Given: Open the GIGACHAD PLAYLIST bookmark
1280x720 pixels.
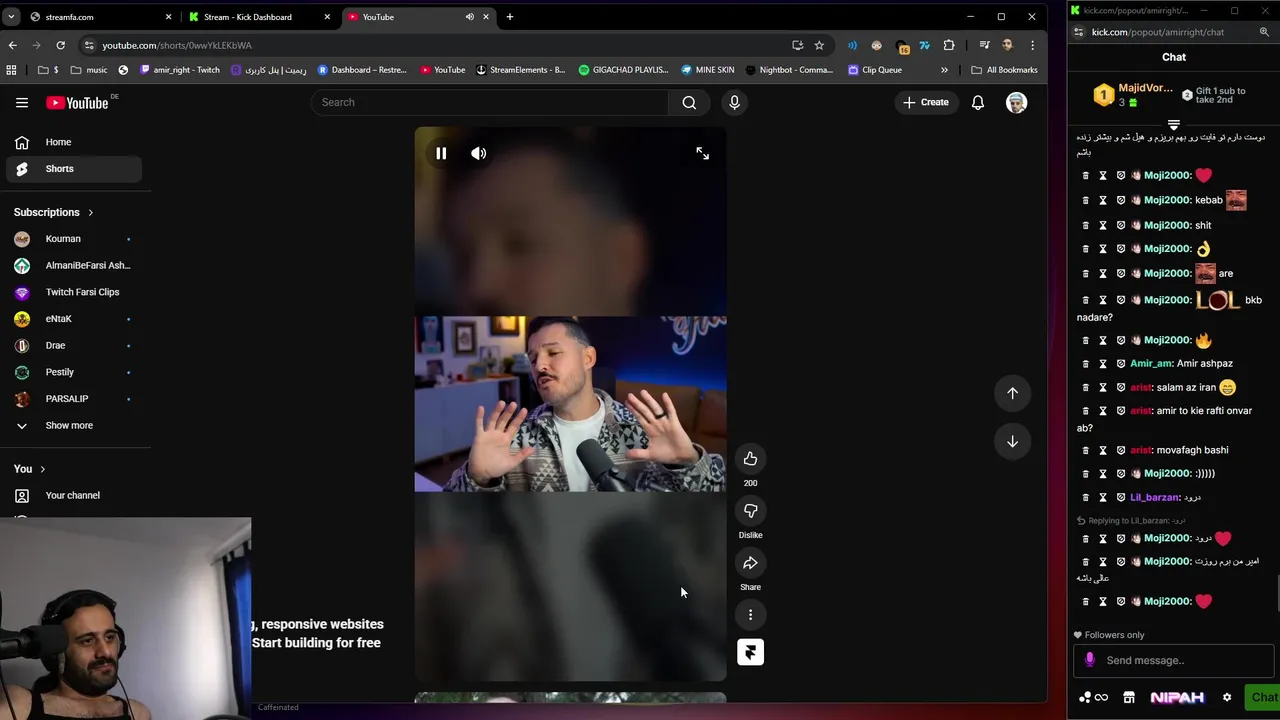Looking at the screenshot, I should coord(623,70).
